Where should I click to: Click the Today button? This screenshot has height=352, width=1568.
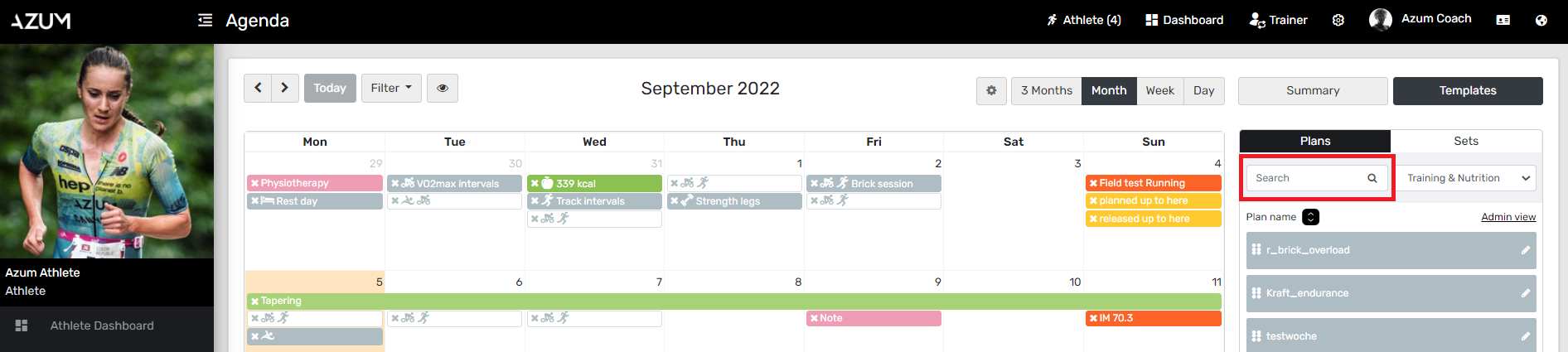pyautogui.click(x=330, y=88)
